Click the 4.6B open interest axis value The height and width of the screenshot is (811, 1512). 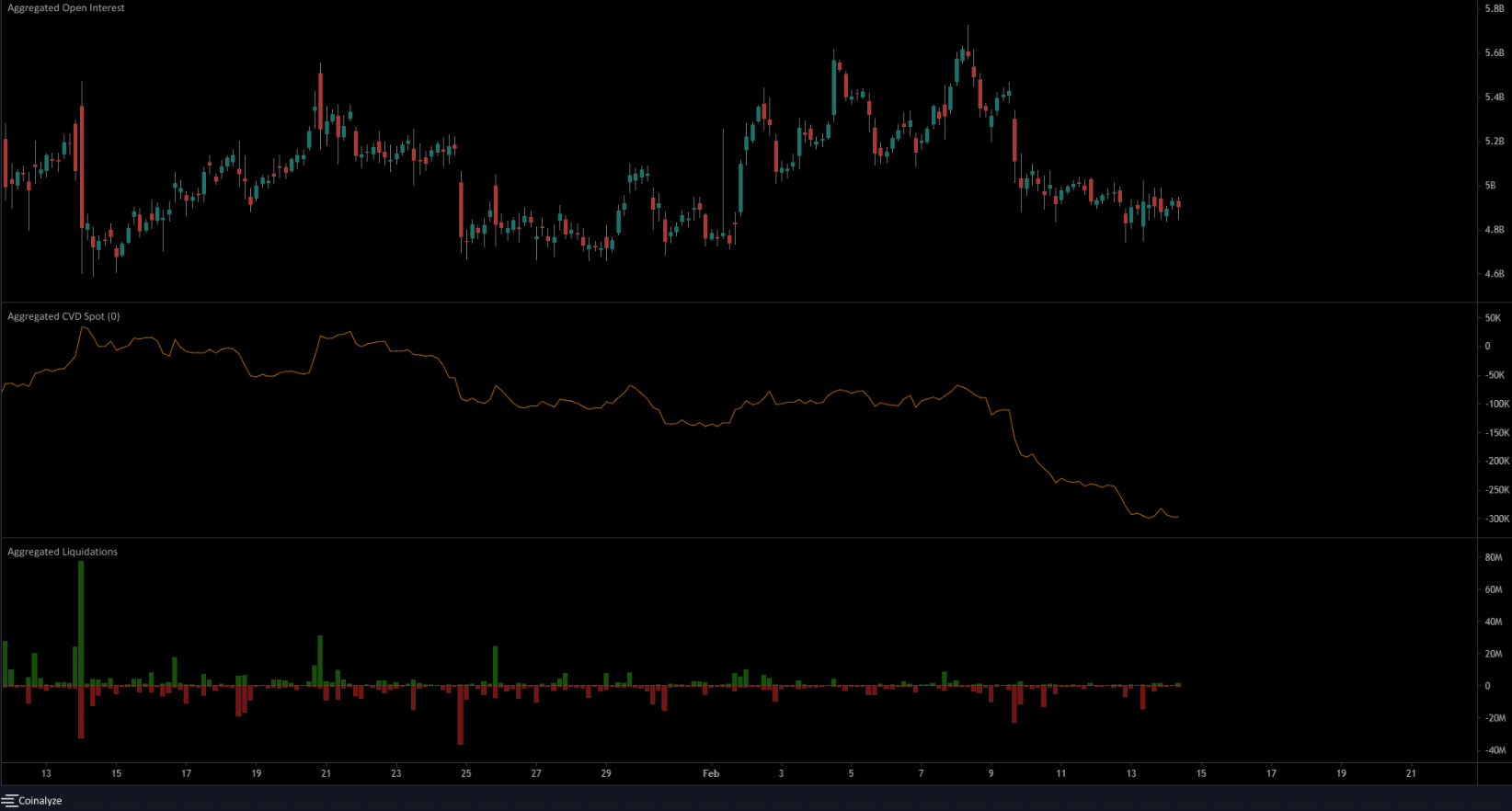pyautogui.click(x=1494, y=274)
